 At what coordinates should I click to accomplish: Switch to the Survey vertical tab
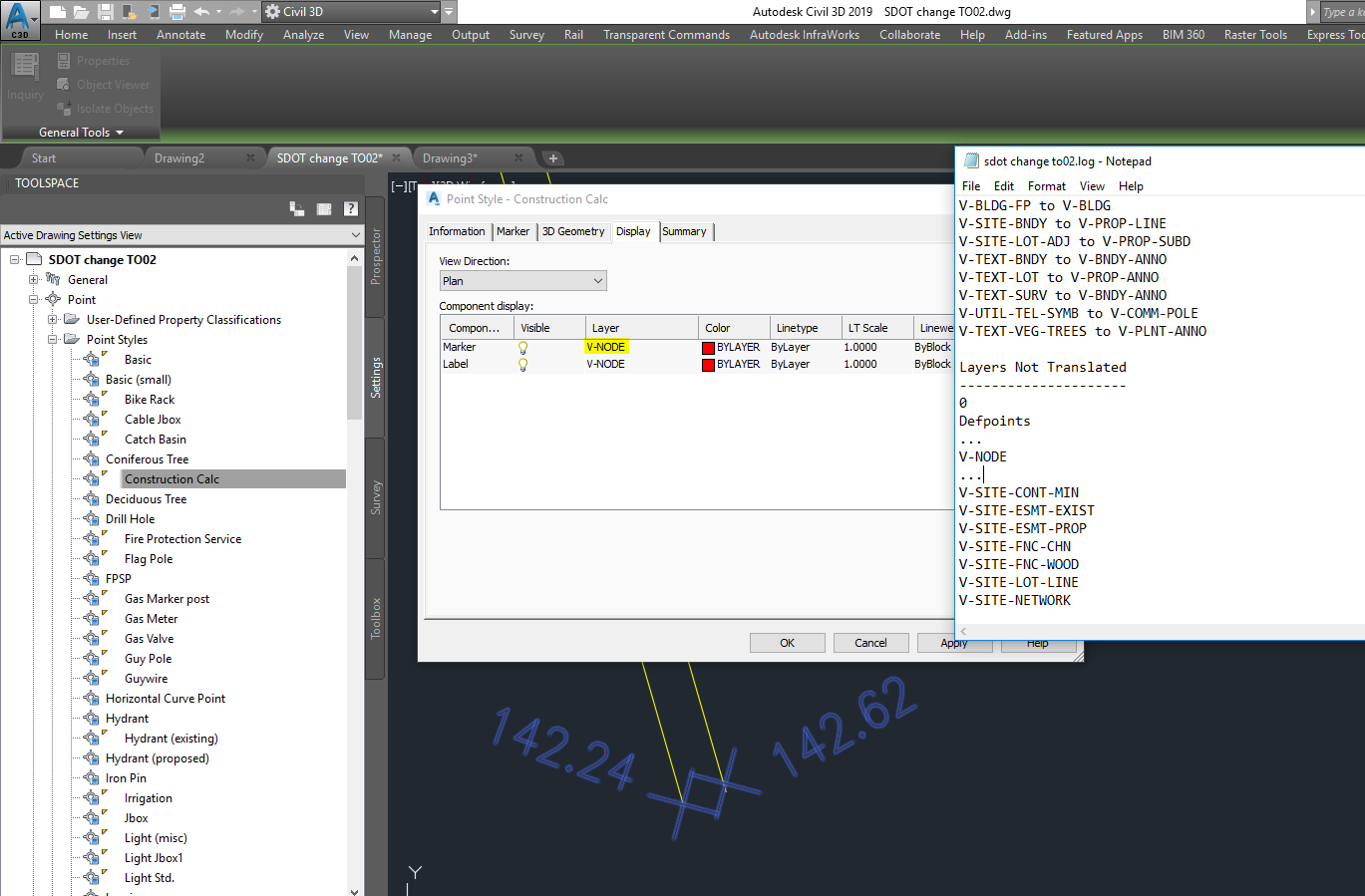tap(376, 497)
